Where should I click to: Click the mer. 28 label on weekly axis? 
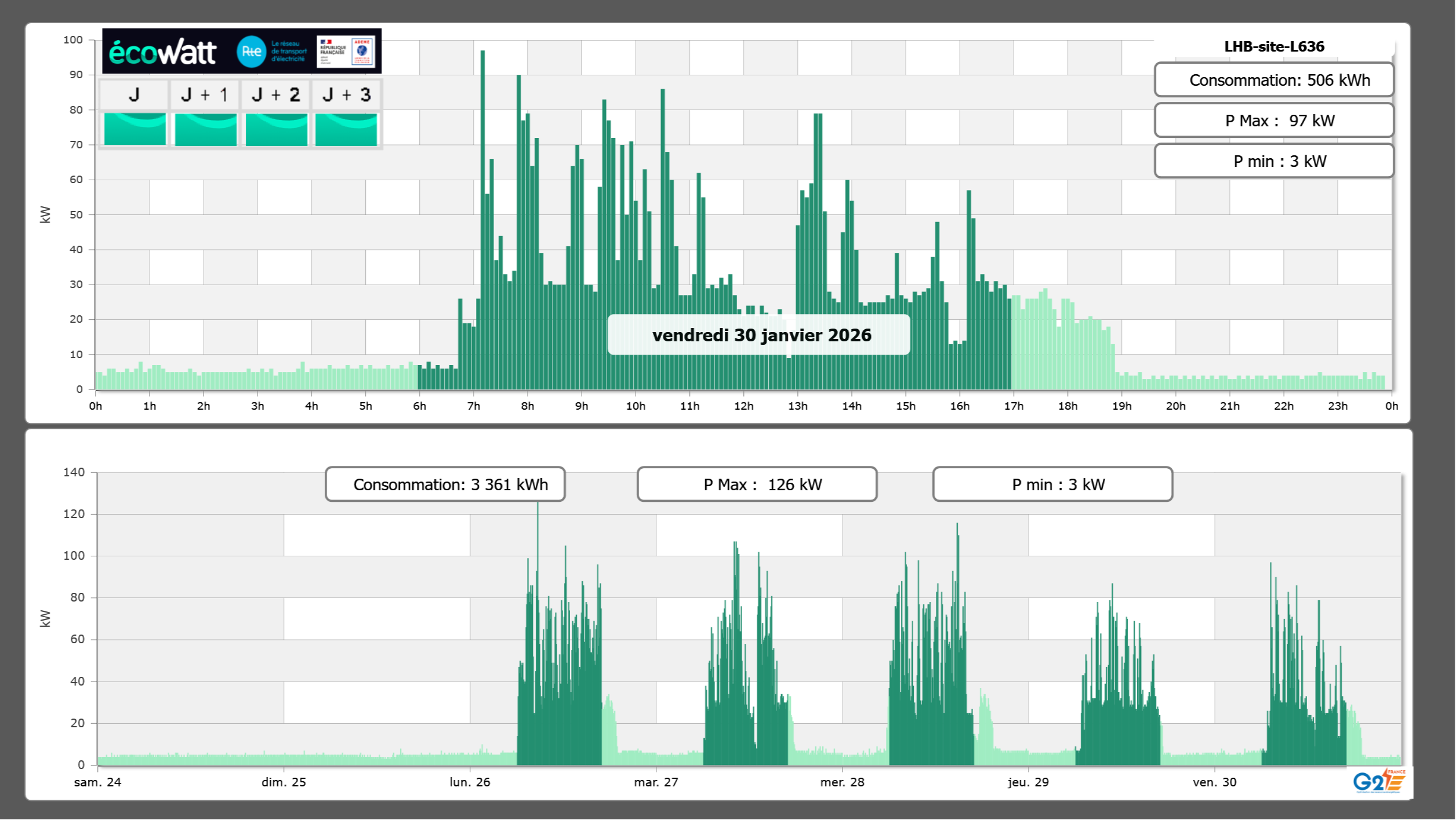click(842, 782)
